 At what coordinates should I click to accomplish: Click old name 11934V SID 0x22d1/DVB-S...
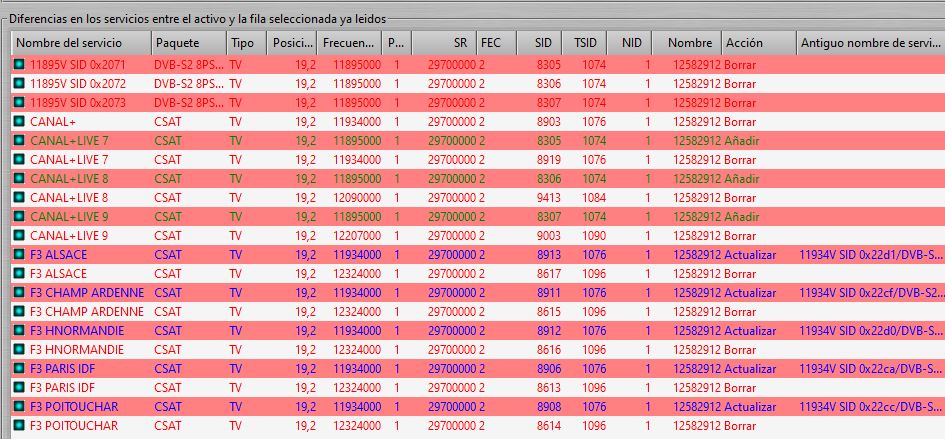870,254
